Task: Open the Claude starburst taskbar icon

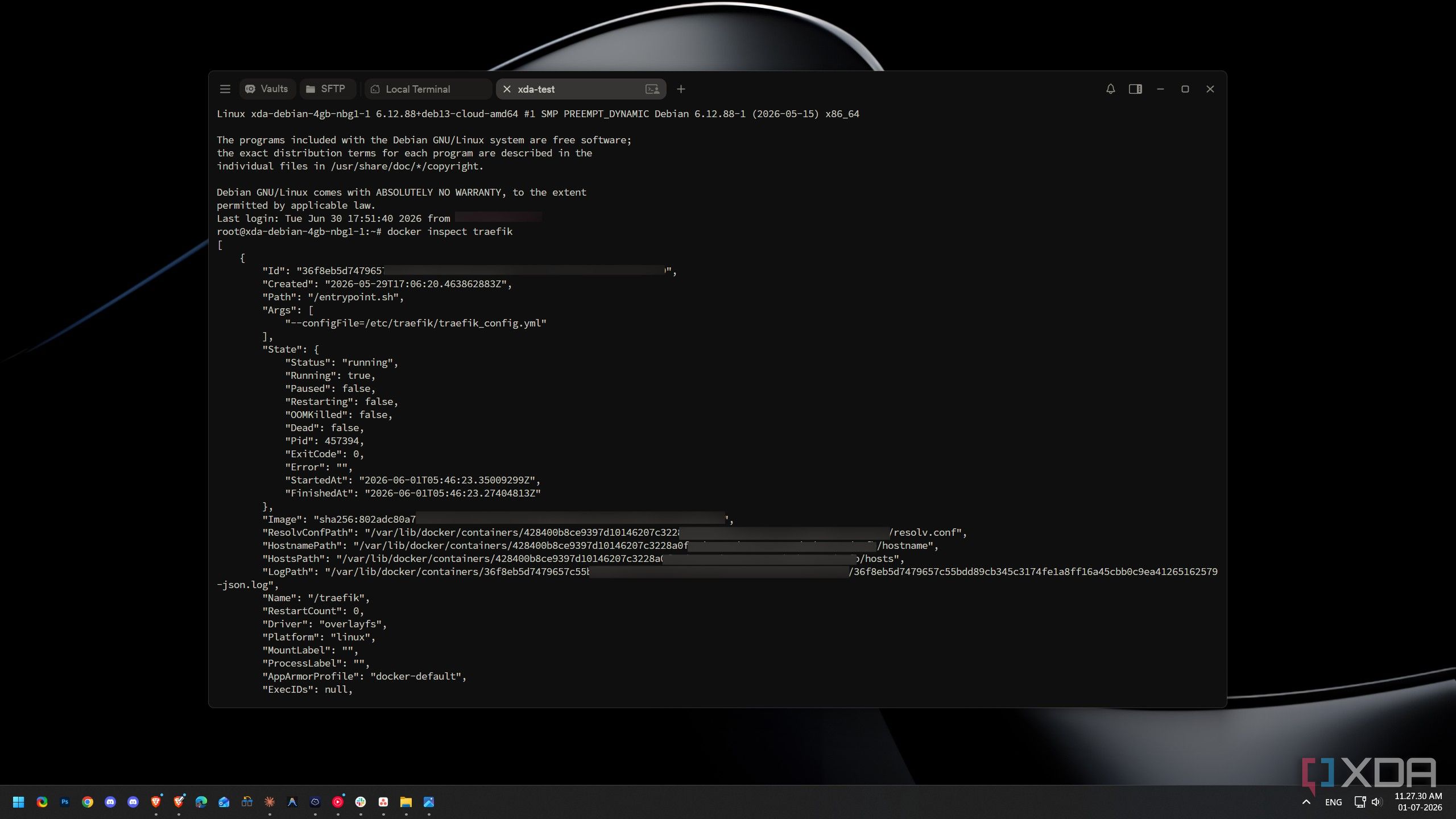Action: point(270,802)
